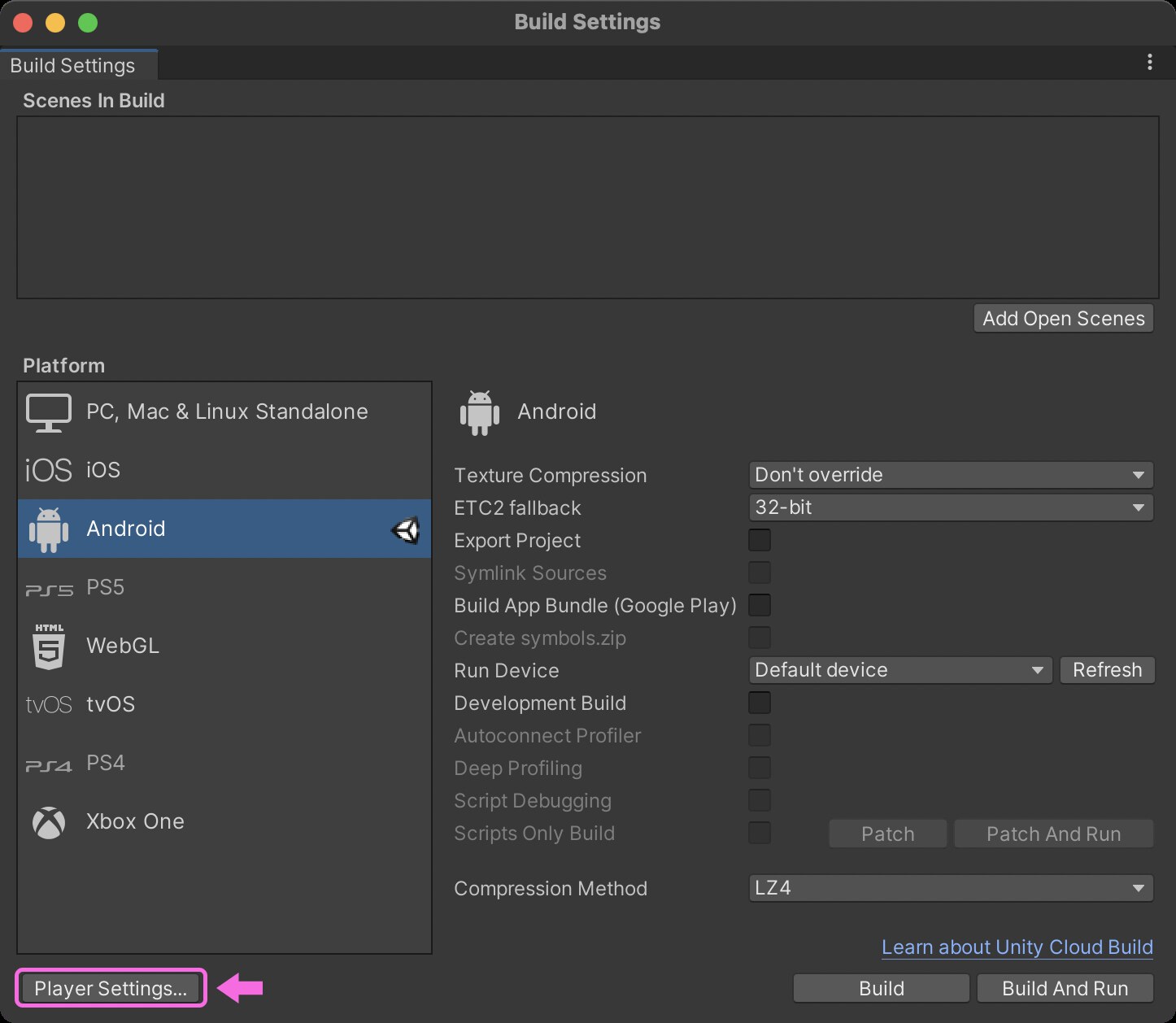This screenshot has width=1176, height=1023.
Task: Toggle the Deep Profiling checkbox
Action: pyautogui.click(x=760, y=768)
